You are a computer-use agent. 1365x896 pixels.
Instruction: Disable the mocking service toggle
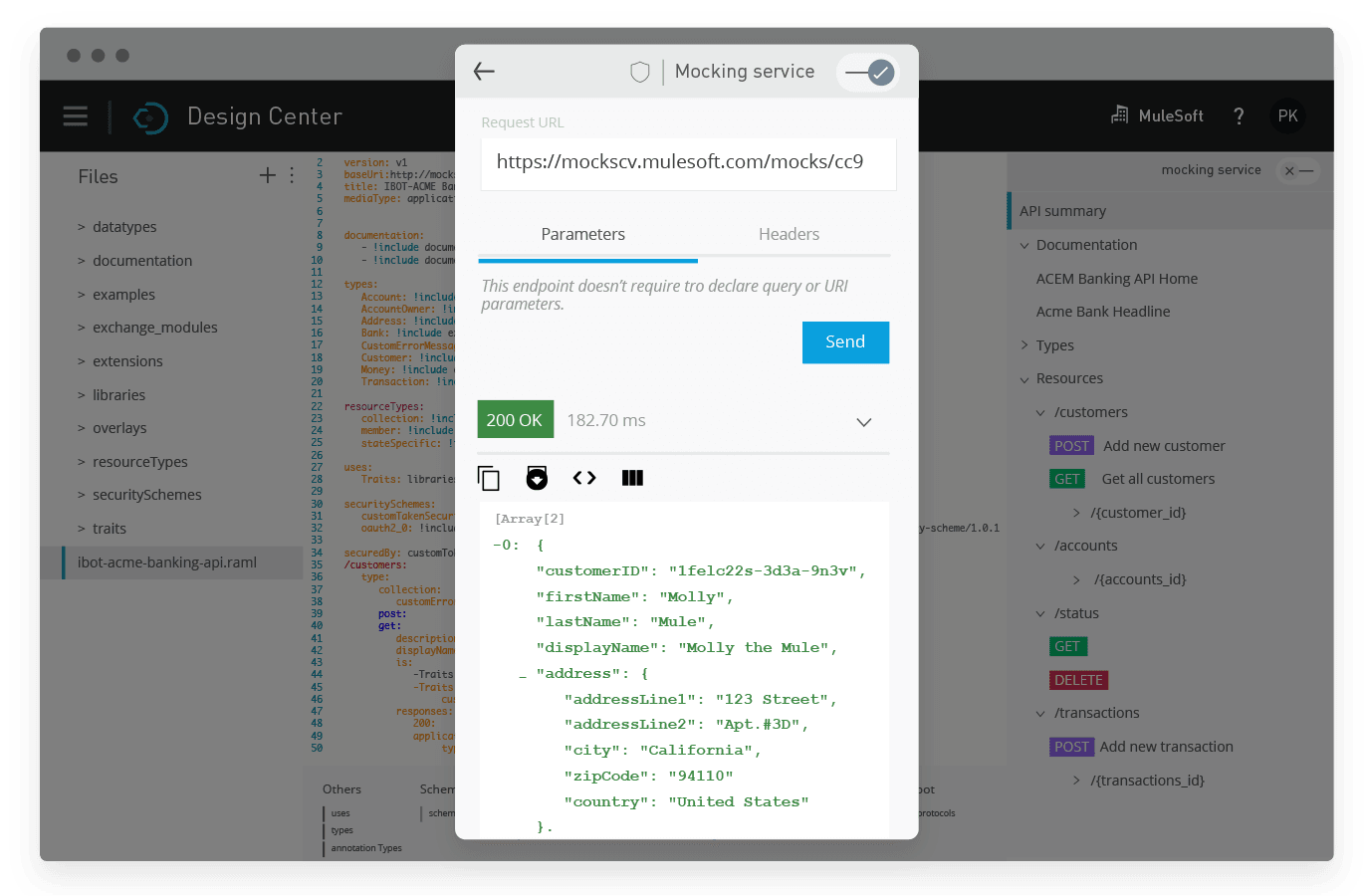867,71
